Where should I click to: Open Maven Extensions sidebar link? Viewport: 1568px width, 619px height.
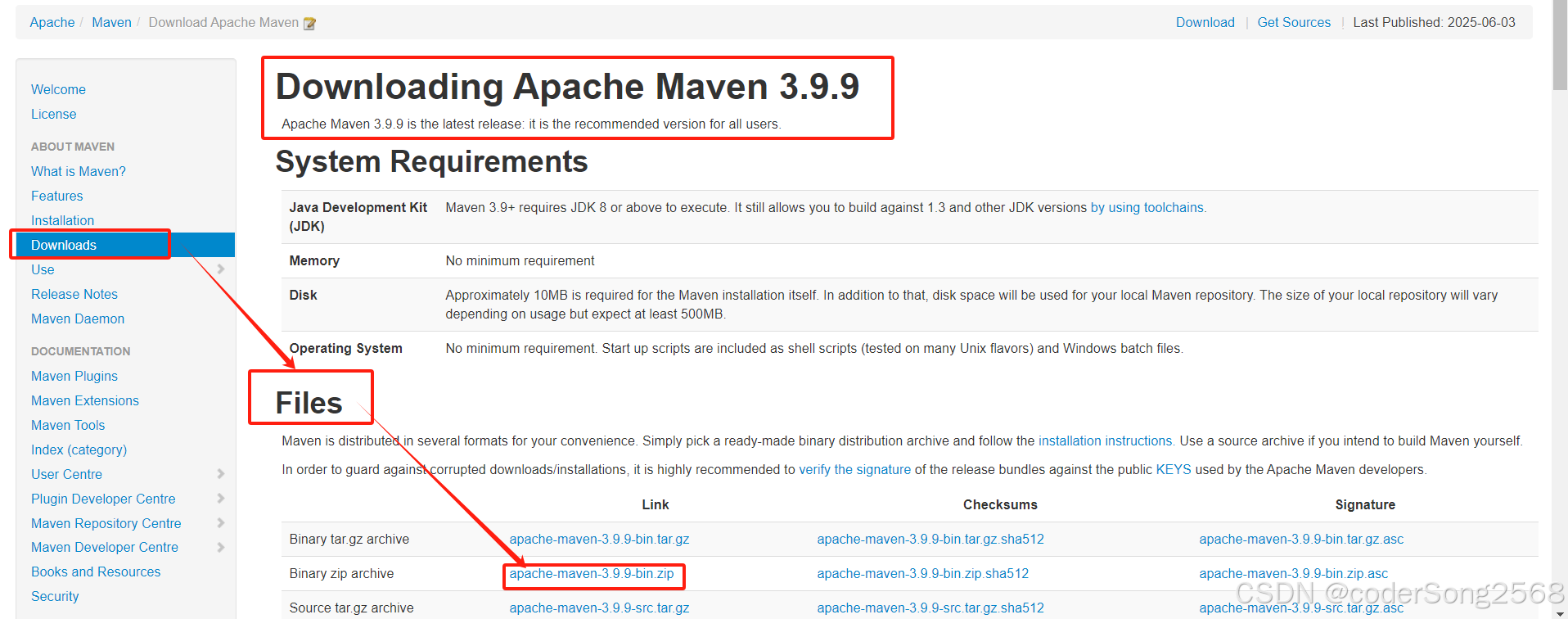click(x=85, y=400)
